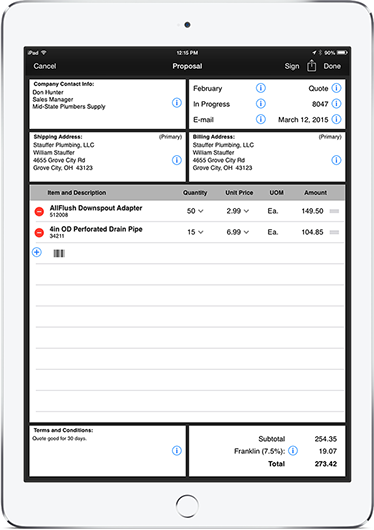Tap the Quantity column header
The width and height of the screenshot is (374, 530).
195,193
